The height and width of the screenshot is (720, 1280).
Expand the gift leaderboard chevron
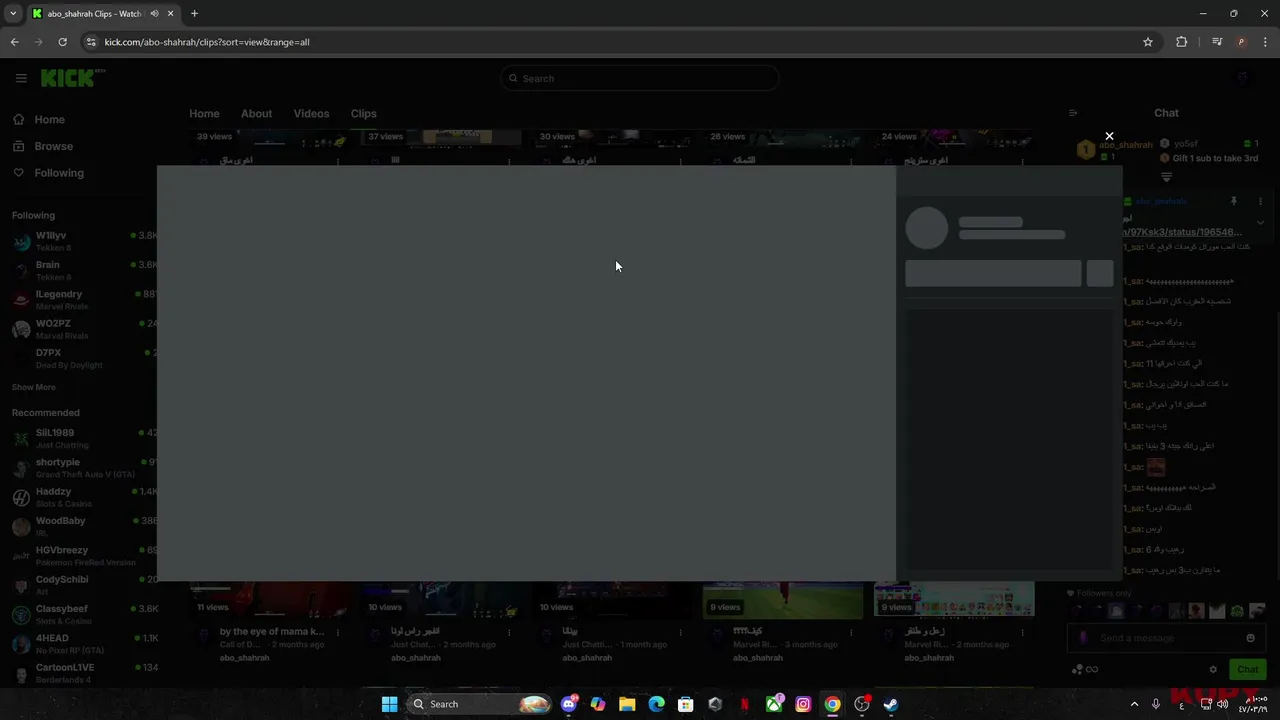1166,177
